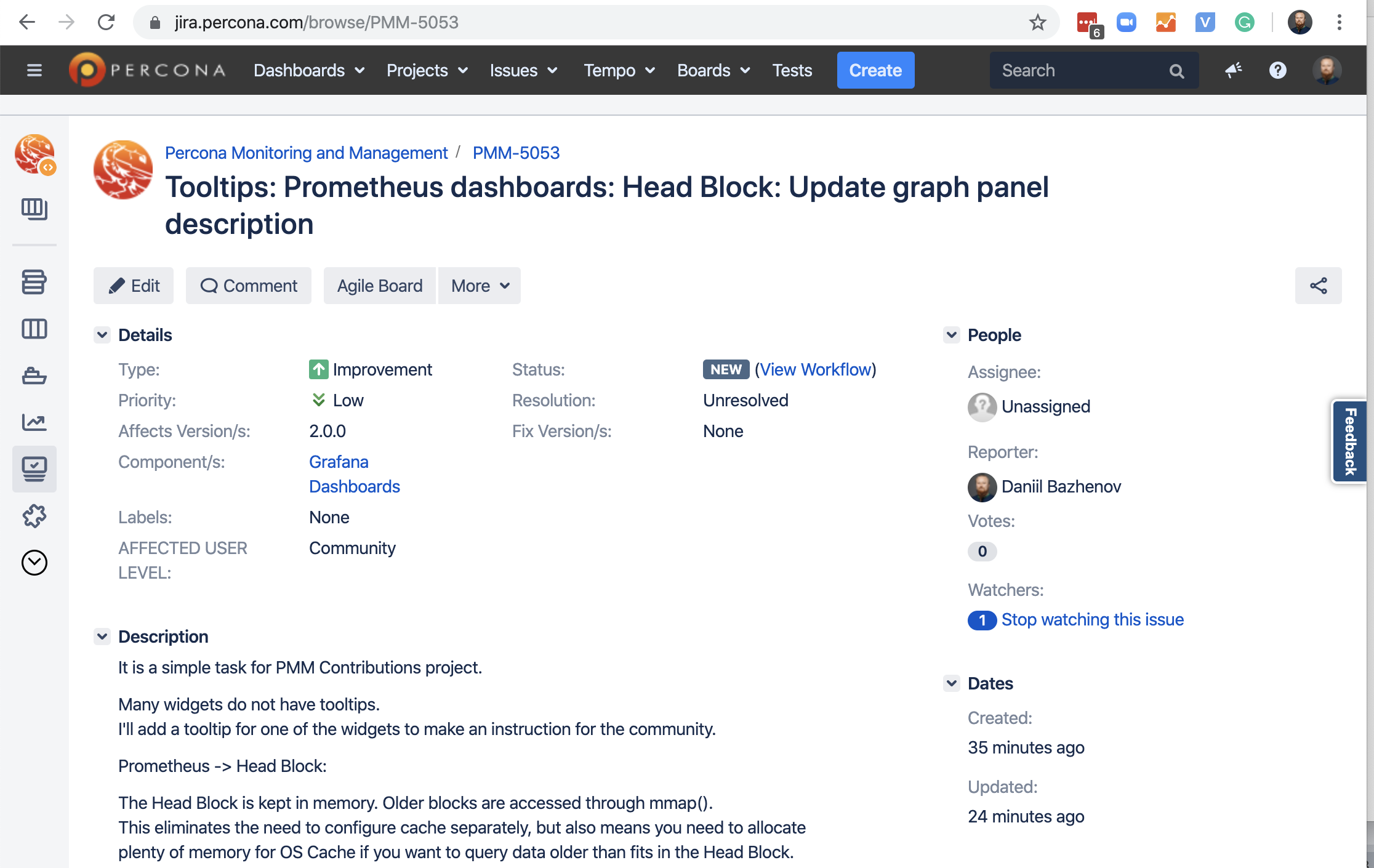
Task: Click the Percona logo in the header
Action: pos(148,70)
